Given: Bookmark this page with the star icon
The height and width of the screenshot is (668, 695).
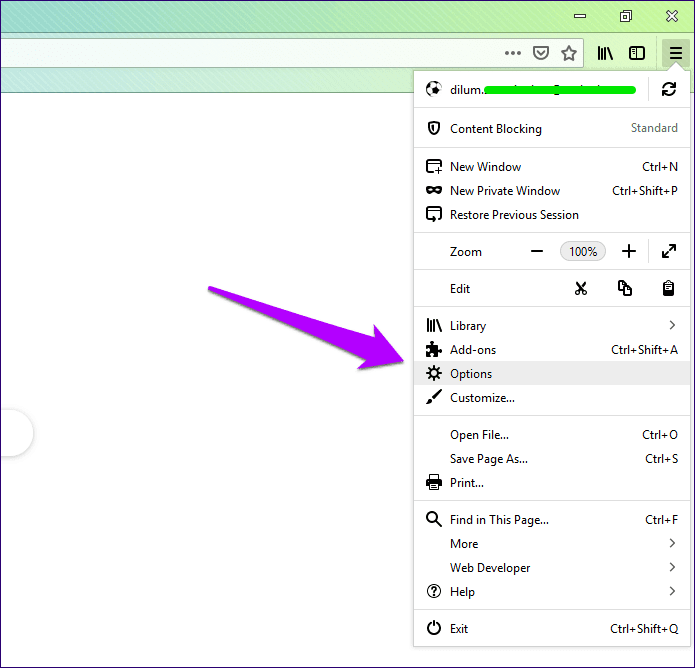Looking at the screenshot, I should [x=569, y=53].
